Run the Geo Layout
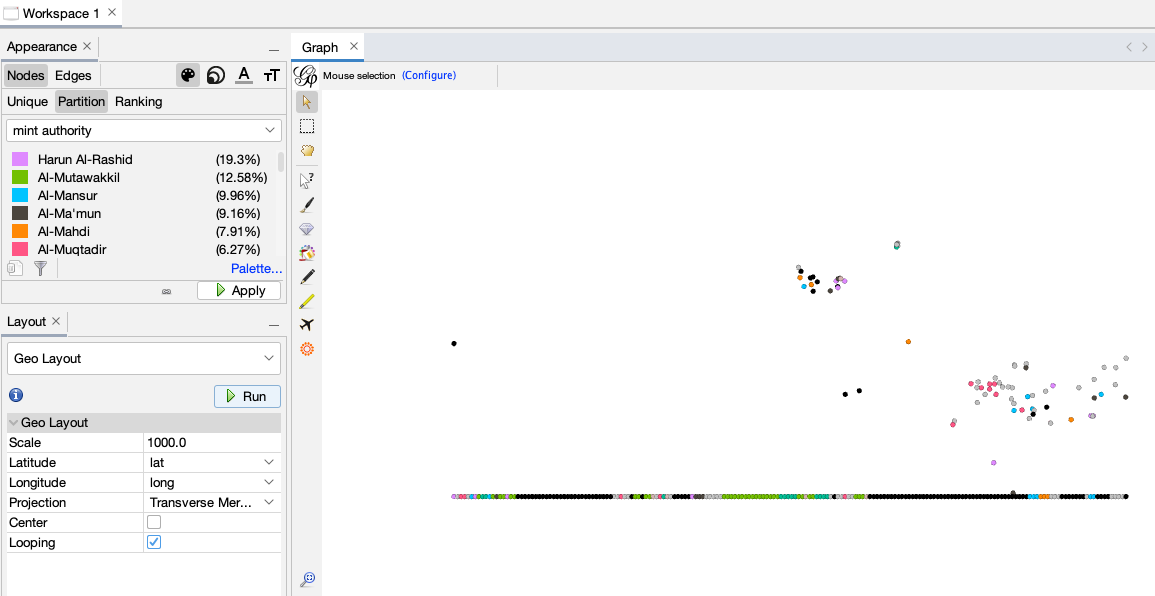Screen dimensions: 1155x596 [247, 396]
